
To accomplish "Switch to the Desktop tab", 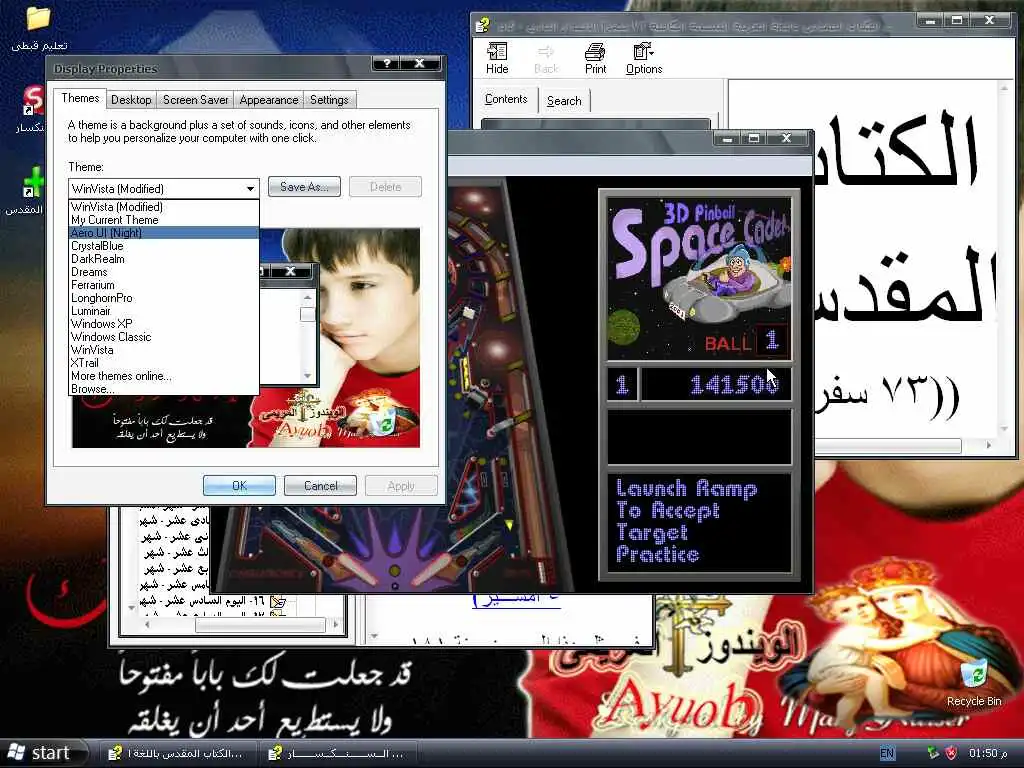I will click(131, 100).
